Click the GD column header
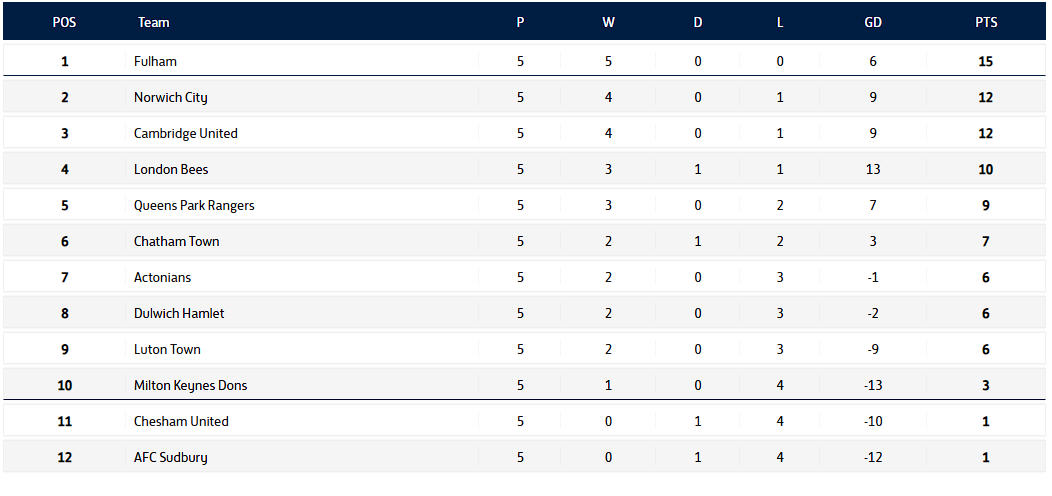This screenshot has width=1052, height=496. [x=873, y=22]
